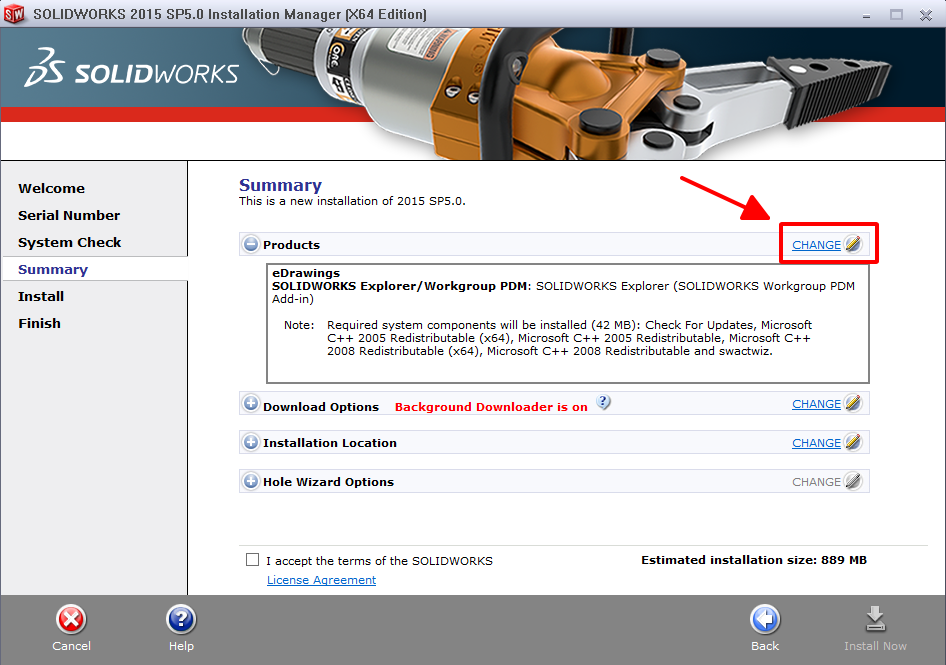Click CHANGE link for Download Options

pyautogui.click(x=816, y=404)
